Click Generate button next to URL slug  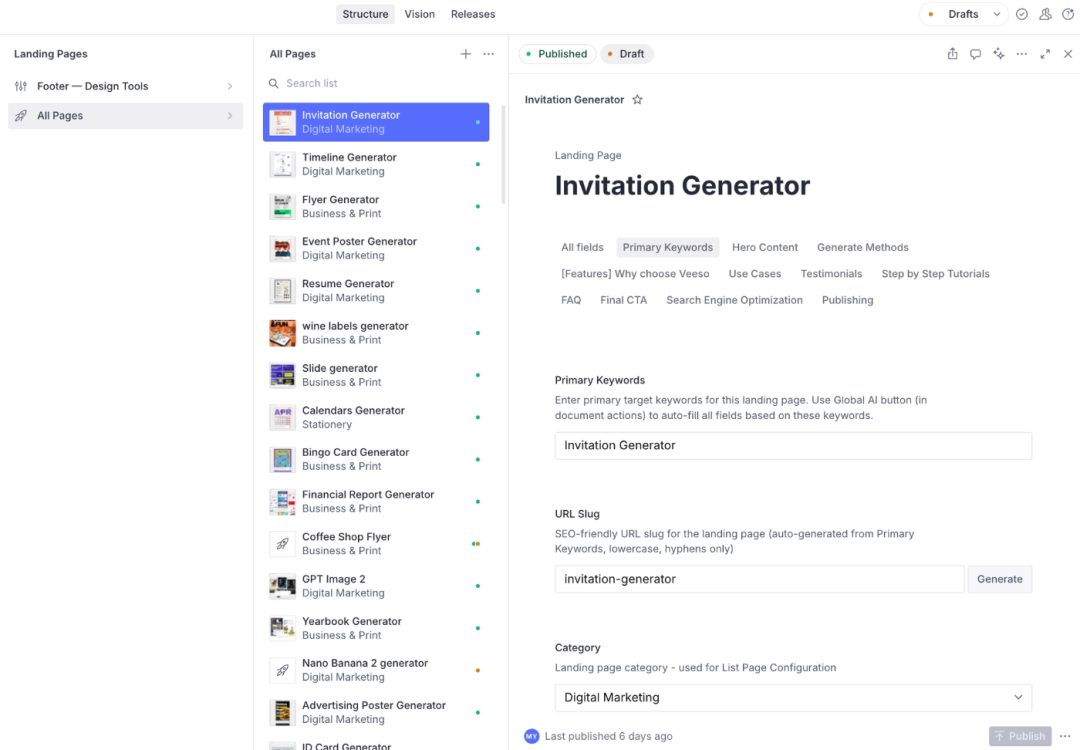tap(999, 579)
